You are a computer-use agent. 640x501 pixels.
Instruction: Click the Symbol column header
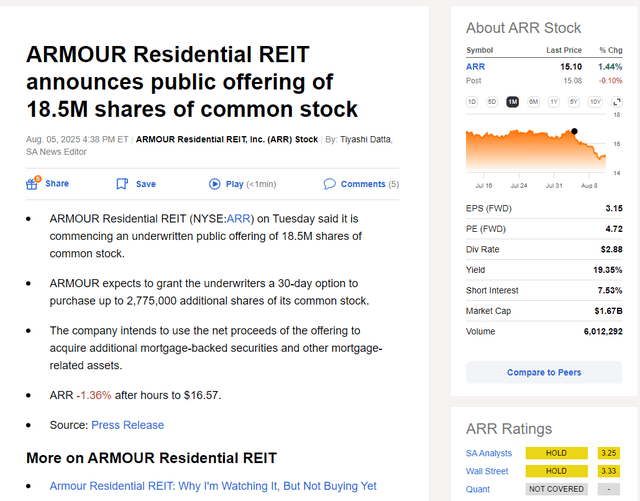click(x=480, y=50)
